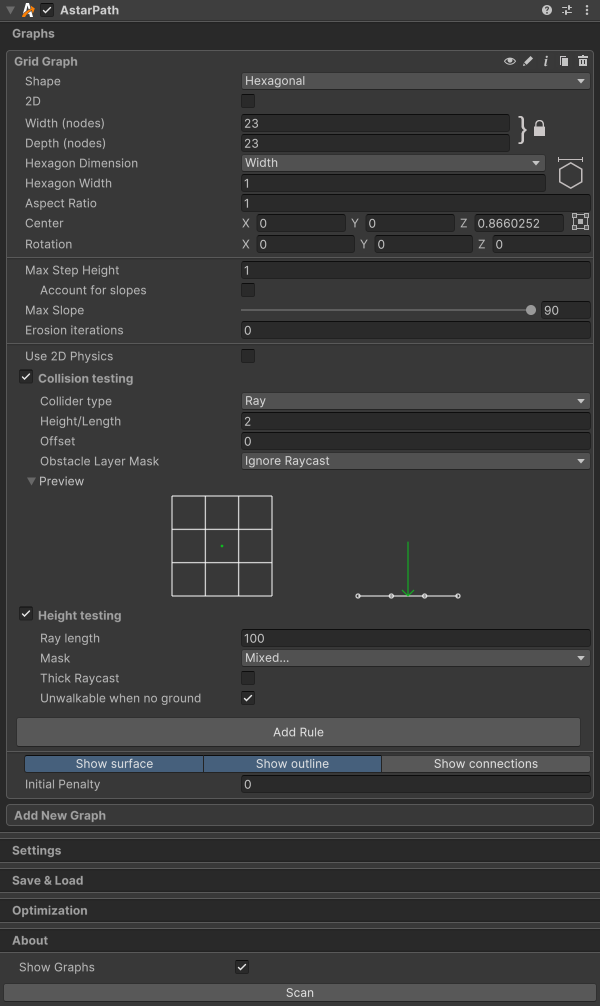Click the snap center position icon
Image resolution: width=600 pixels, height=1006 pixels.
[580, 222]
